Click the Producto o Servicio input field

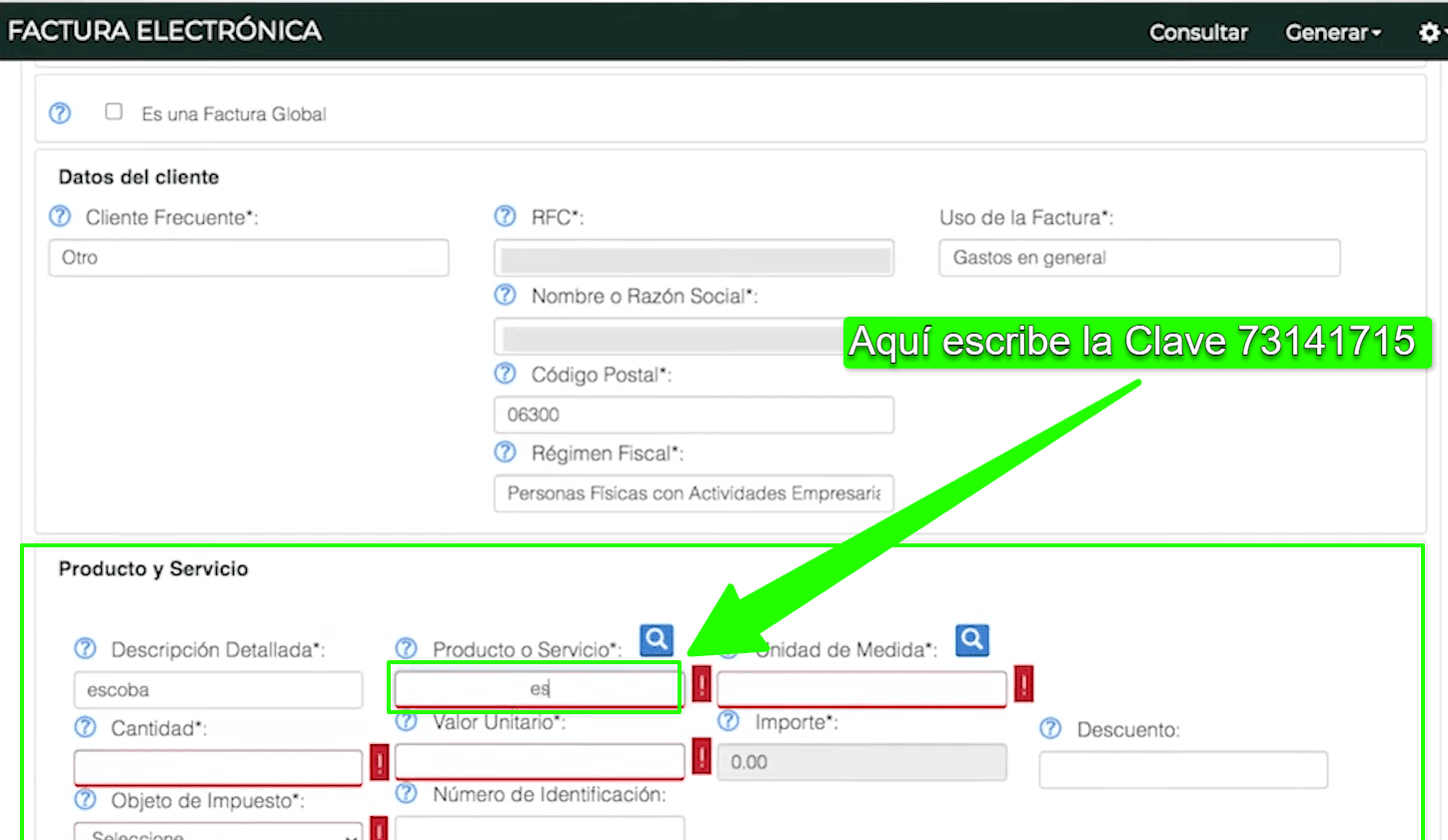point(538,689)
